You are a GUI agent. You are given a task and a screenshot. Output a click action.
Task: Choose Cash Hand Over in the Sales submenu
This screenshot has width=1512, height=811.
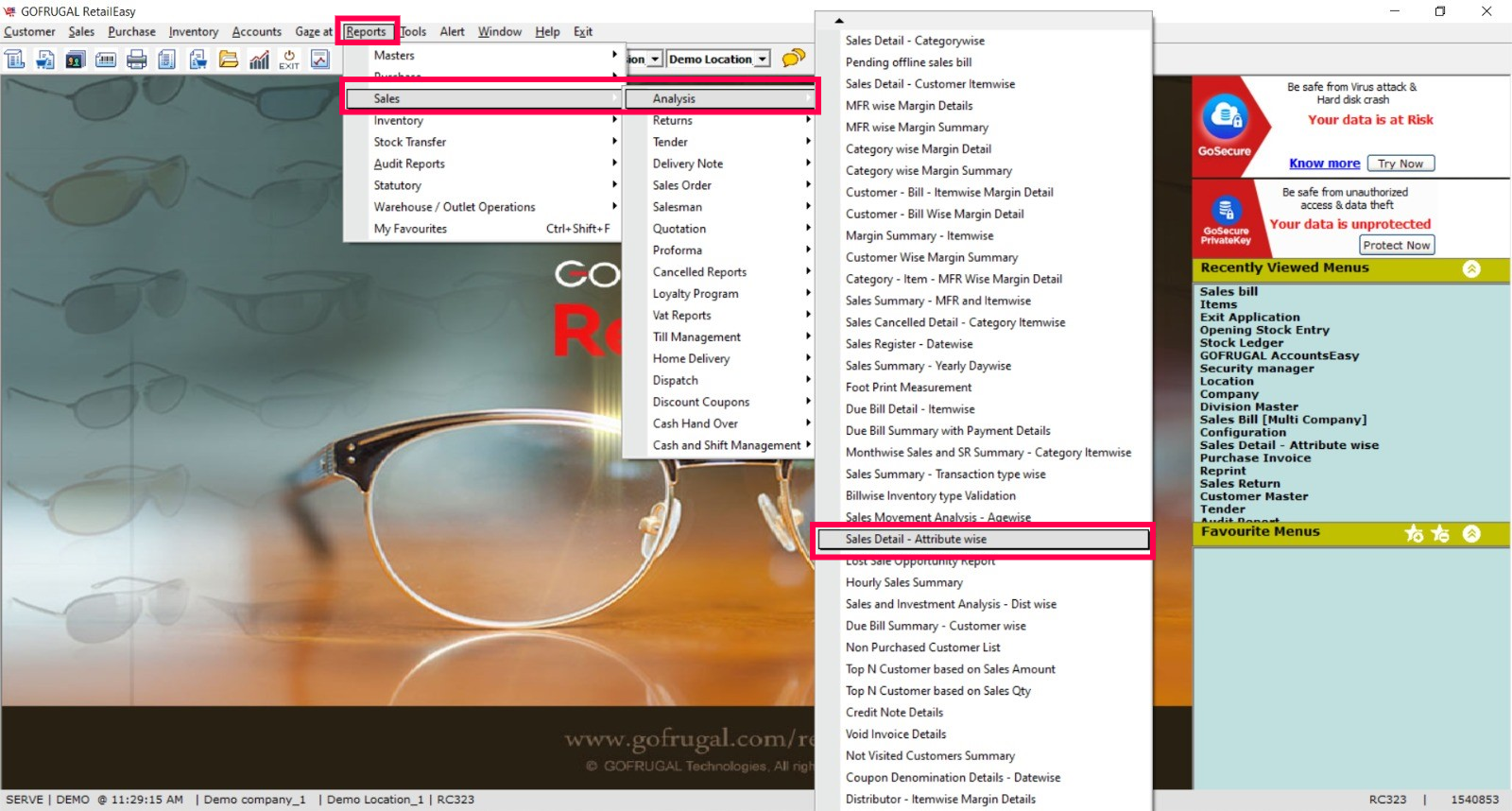point(719,423)
